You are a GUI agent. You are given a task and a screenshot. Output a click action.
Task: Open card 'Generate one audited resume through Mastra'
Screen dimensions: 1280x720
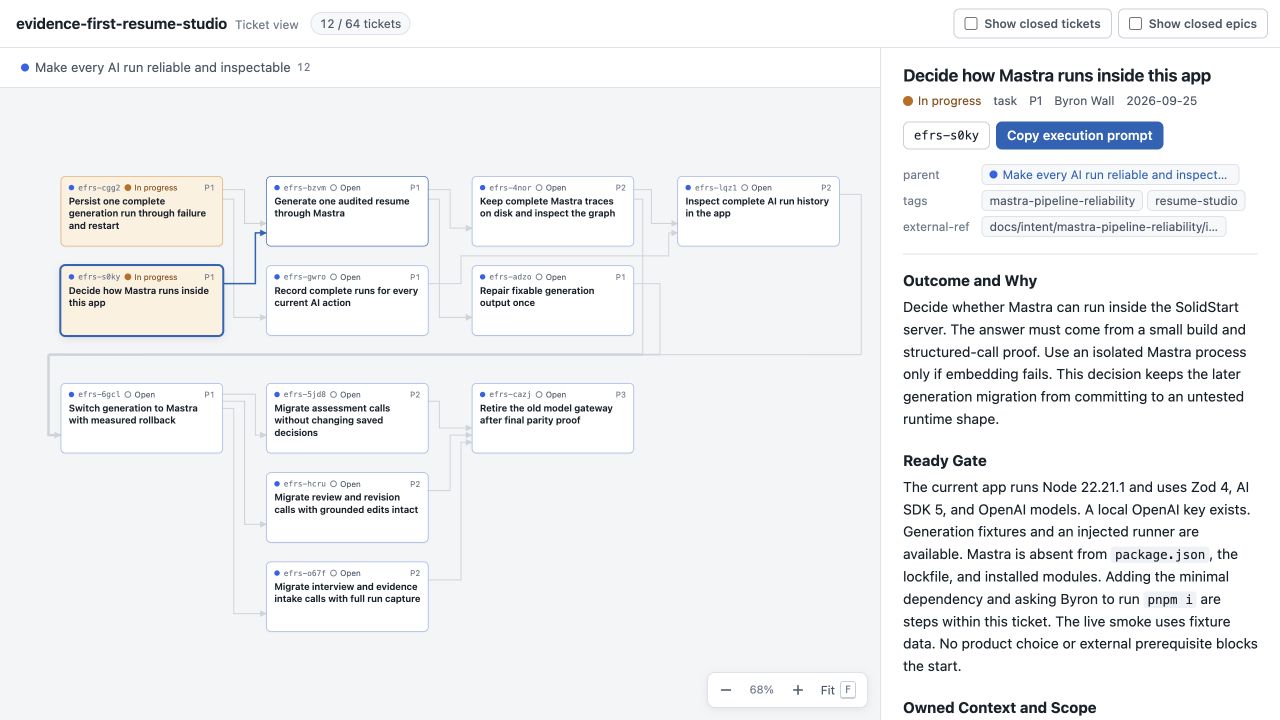(x=347, y=211)
